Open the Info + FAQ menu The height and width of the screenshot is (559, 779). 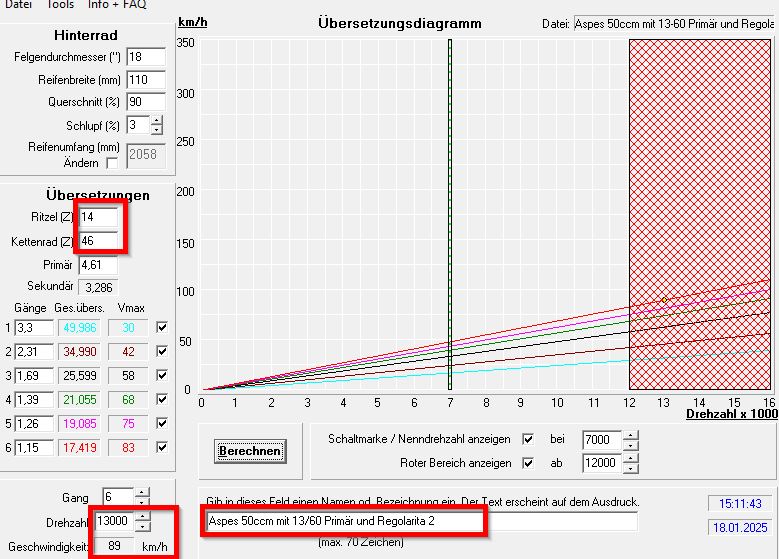[116, 4]
